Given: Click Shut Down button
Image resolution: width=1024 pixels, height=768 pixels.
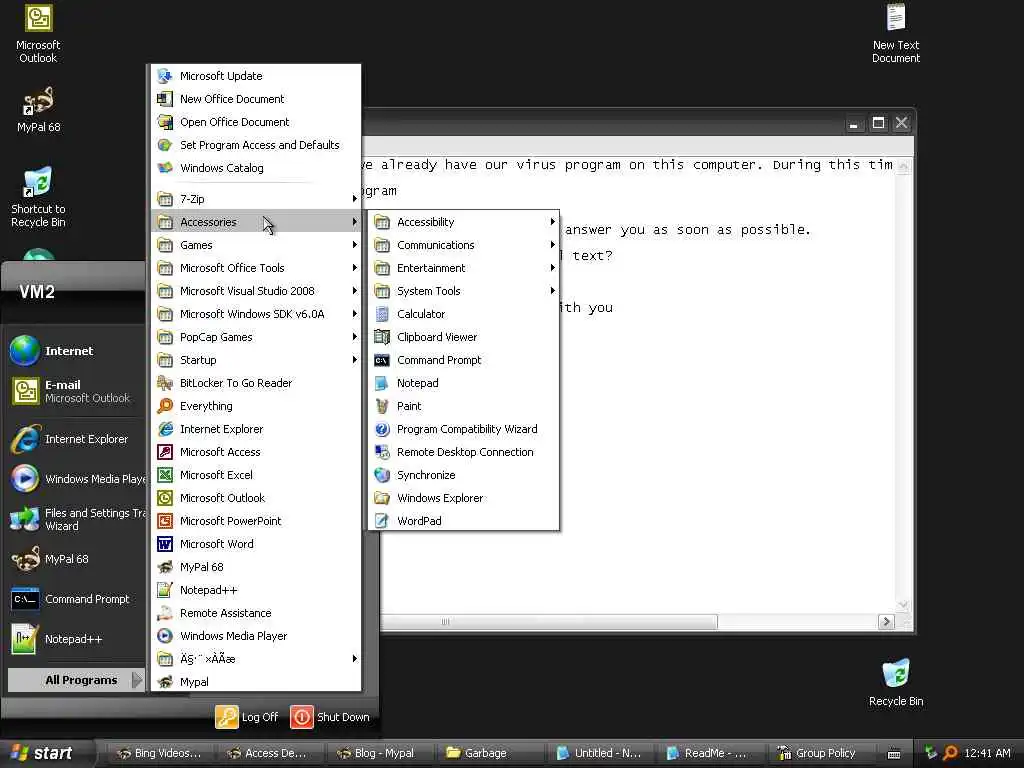Looking at the screenshot, I should [x=330, y=717].
